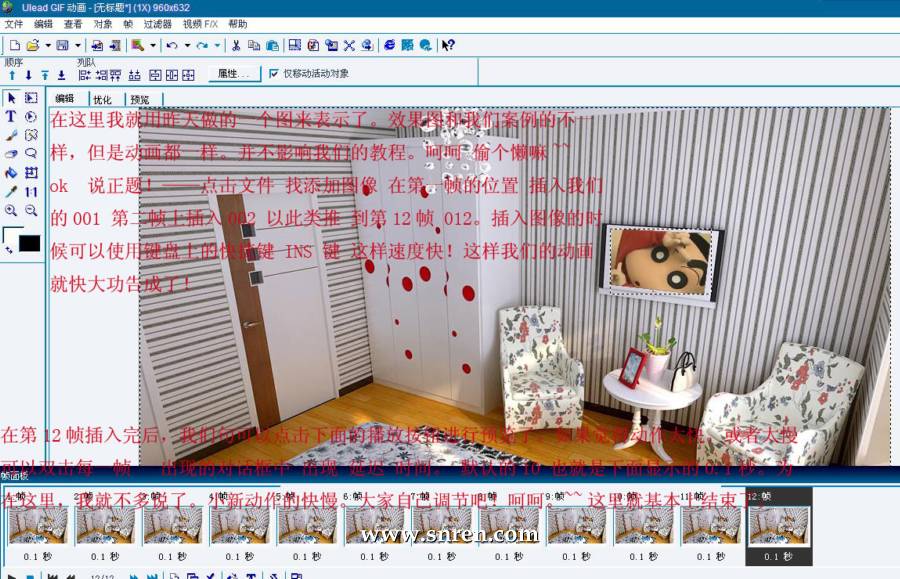Select frame 1 thumbnail in frame panel

coord(38,525)
